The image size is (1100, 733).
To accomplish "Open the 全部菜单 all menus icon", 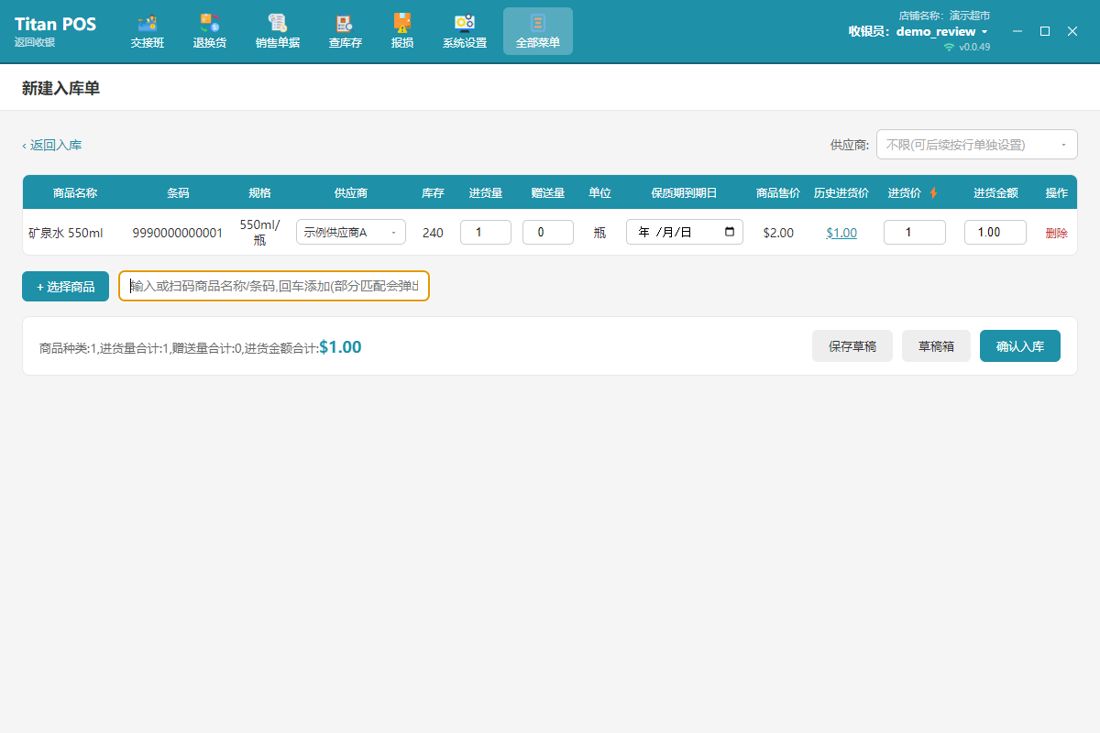I will click(537, 32).
